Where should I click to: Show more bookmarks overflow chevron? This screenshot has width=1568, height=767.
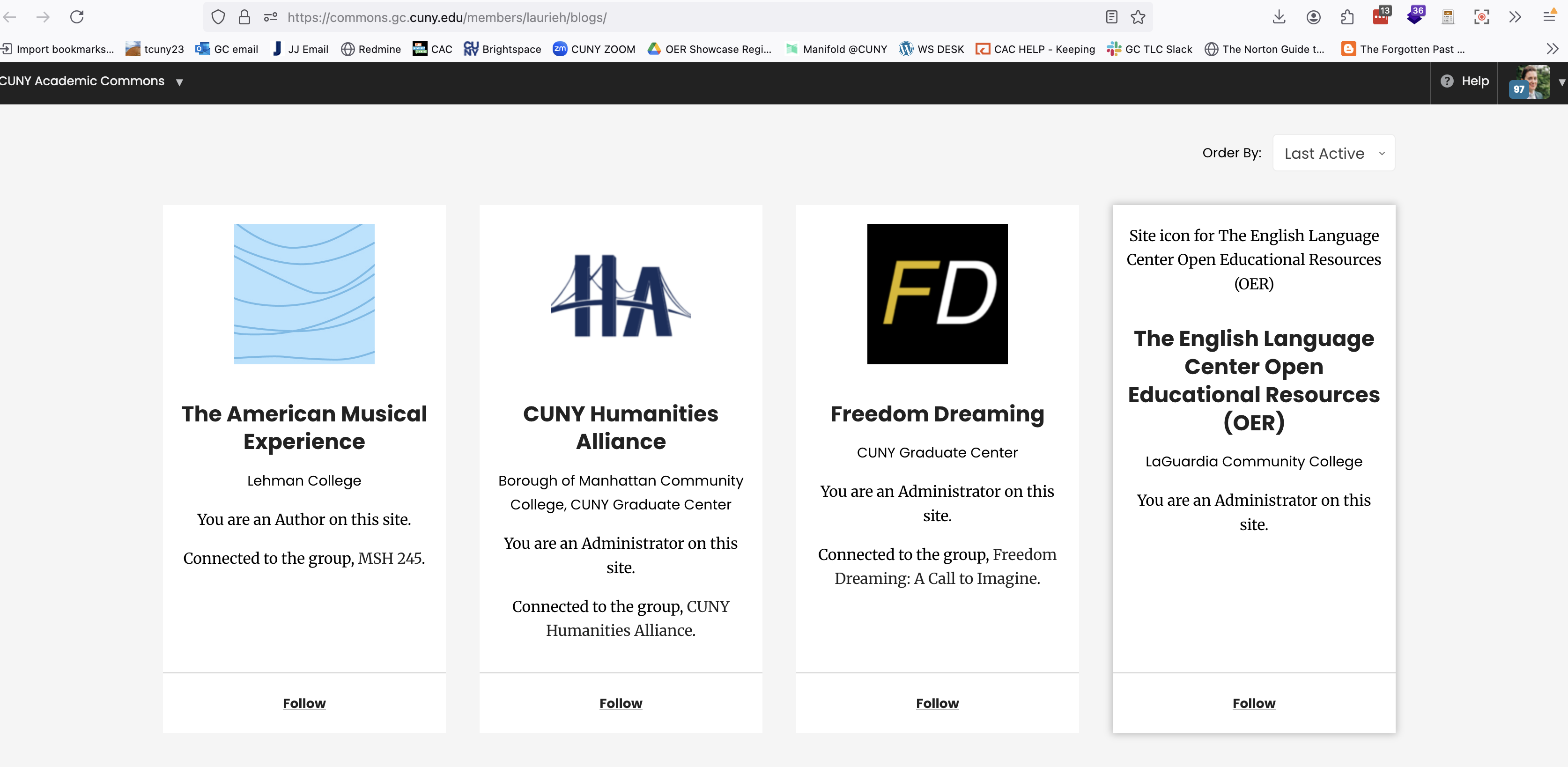click(1552, 49)
